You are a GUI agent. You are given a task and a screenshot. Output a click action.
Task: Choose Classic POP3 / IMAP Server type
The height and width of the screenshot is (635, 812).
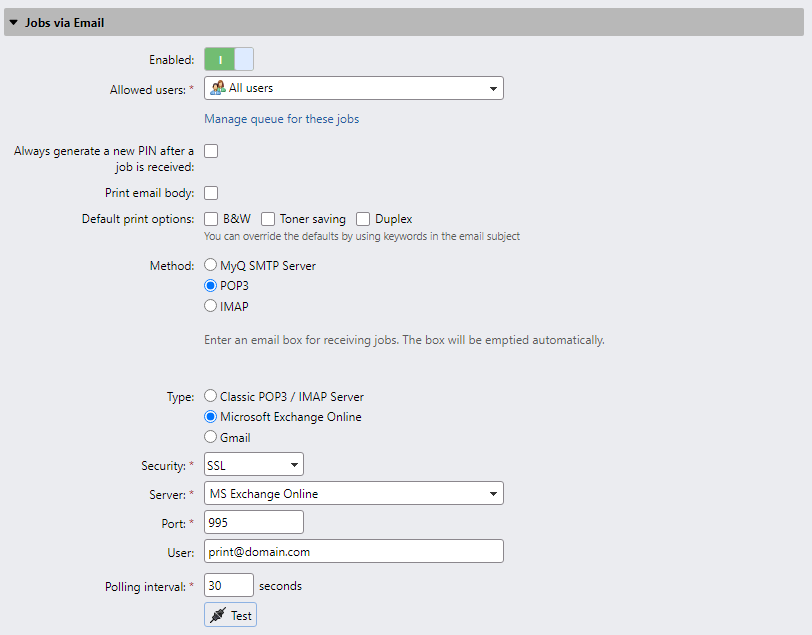tap(210, 396)
